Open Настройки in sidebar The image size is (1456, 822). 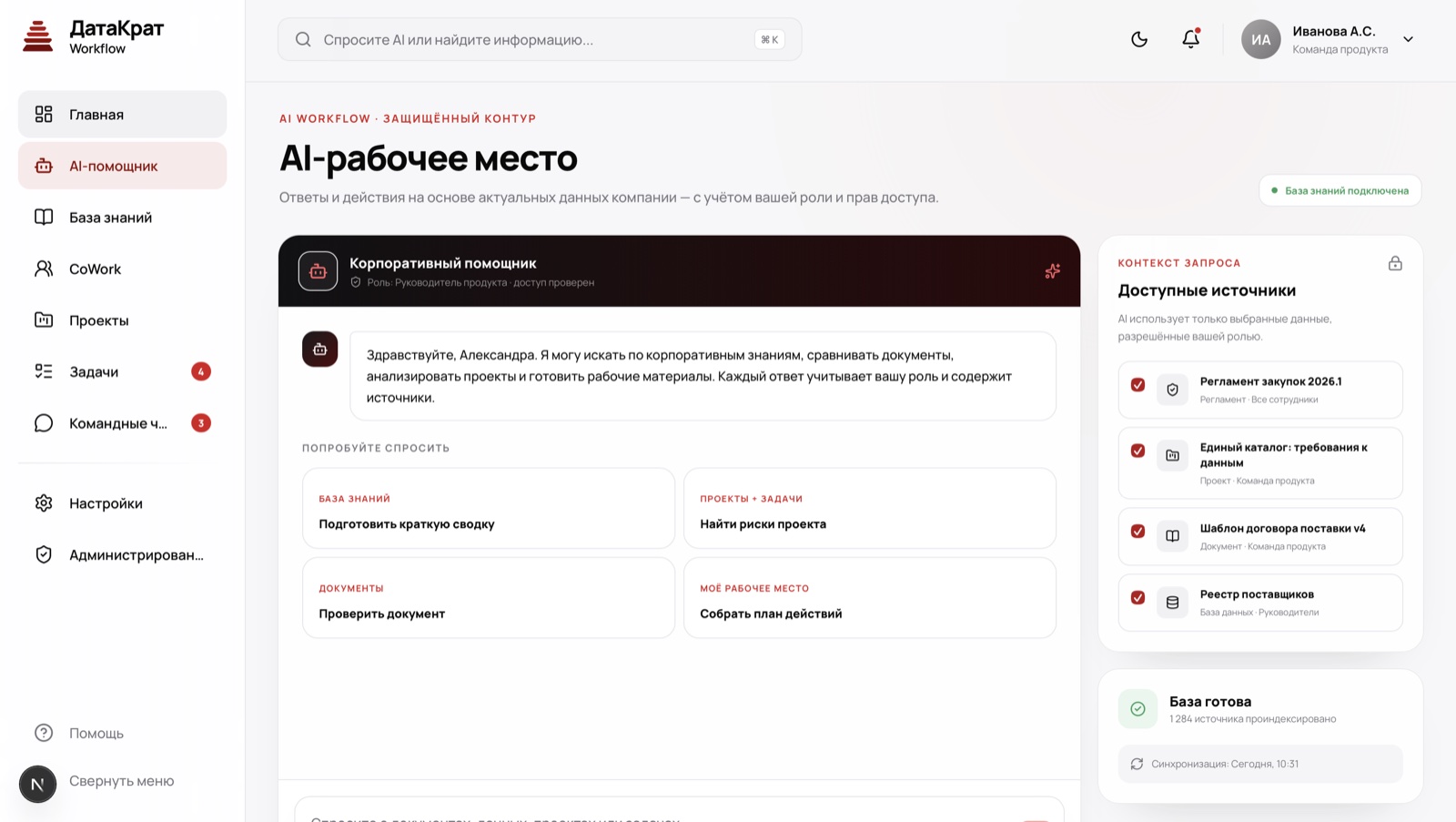tap(122, 503)
